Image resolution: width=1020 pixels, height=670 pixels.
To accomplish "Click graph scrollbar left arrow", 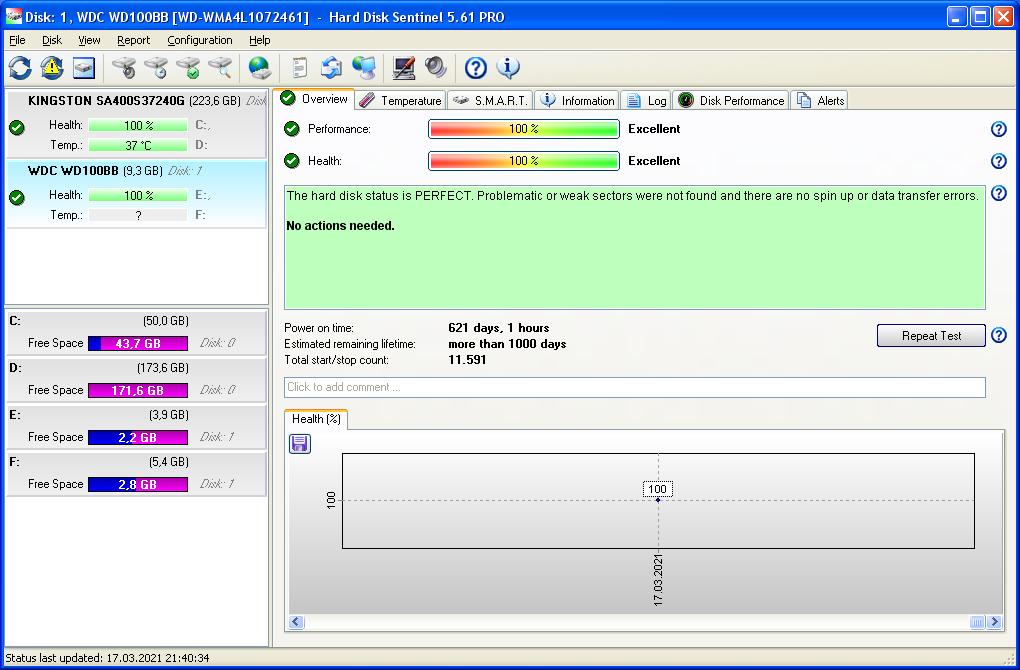I will pos(297,622).
